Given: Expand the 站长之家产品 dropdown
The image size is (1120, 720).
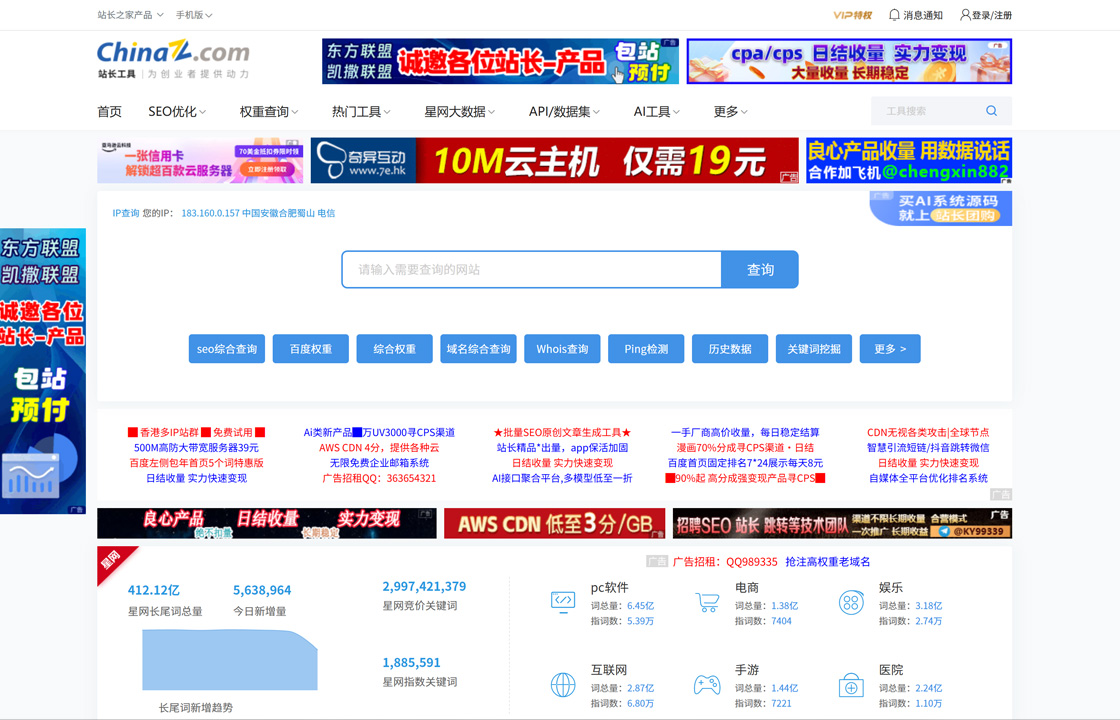Looking at the screenshot, I should (130, 15).
